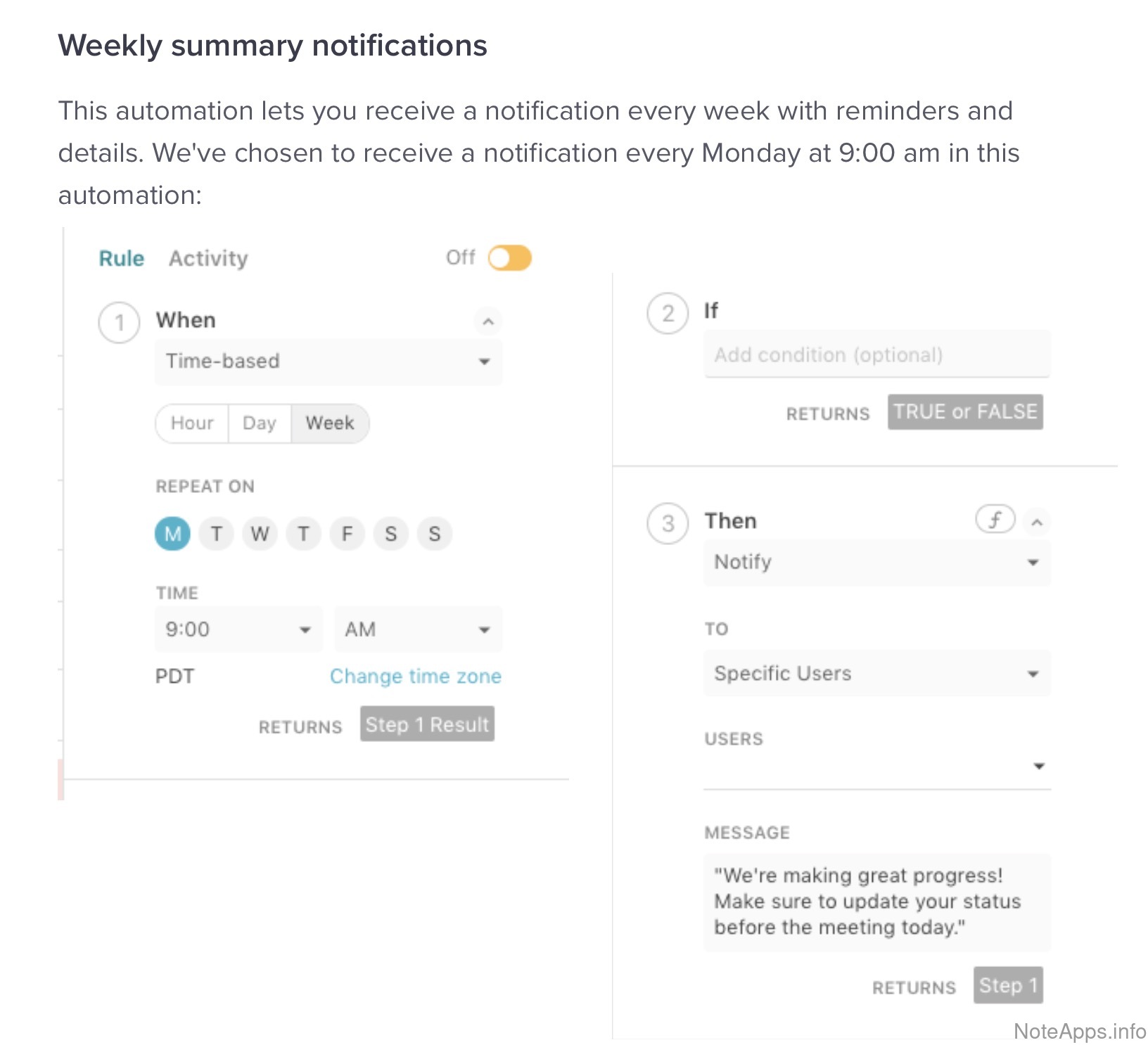Click the Change time zone link
The height and width of the screenshot is (1045, 1148).
415,677
